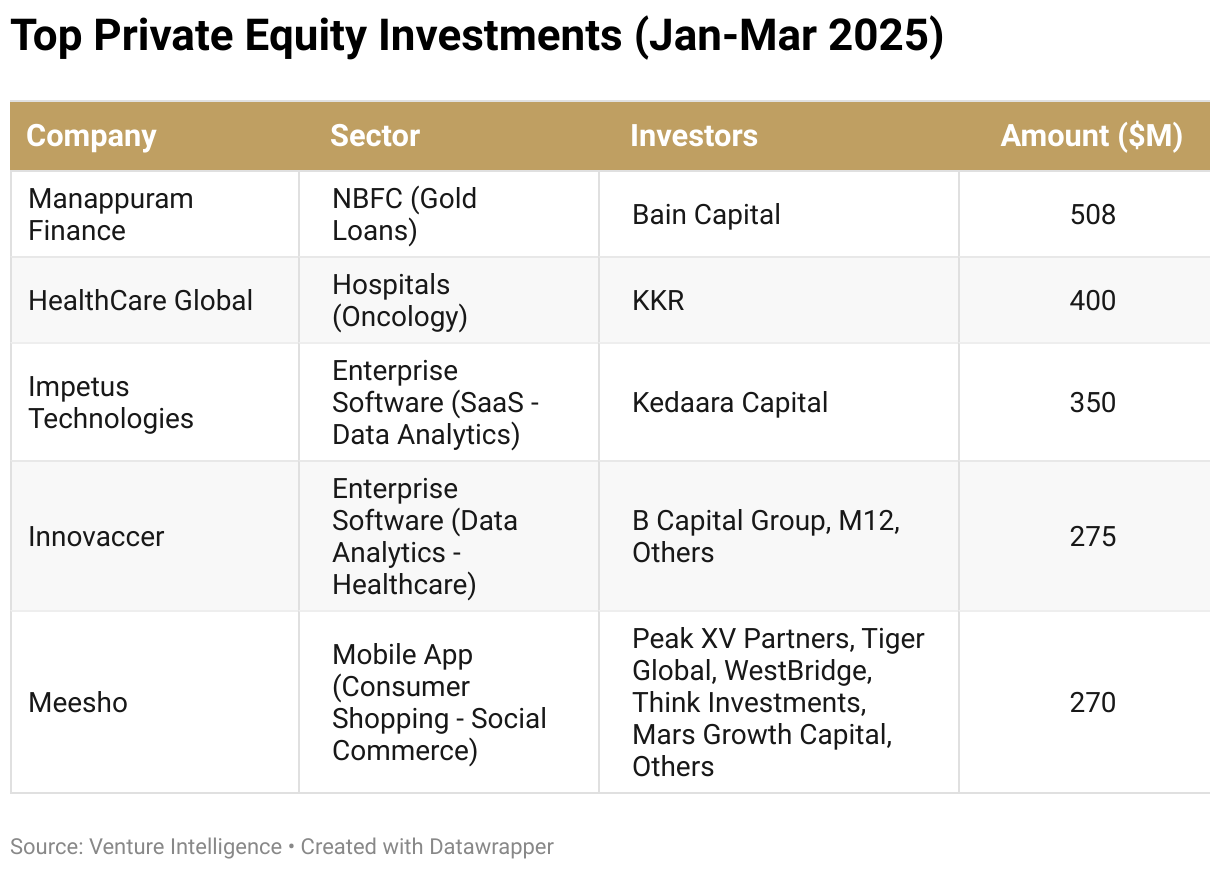Screen dimensions: 1220x870
Task: Select the Innovaccer company cell
Action: tap(96, 536)
